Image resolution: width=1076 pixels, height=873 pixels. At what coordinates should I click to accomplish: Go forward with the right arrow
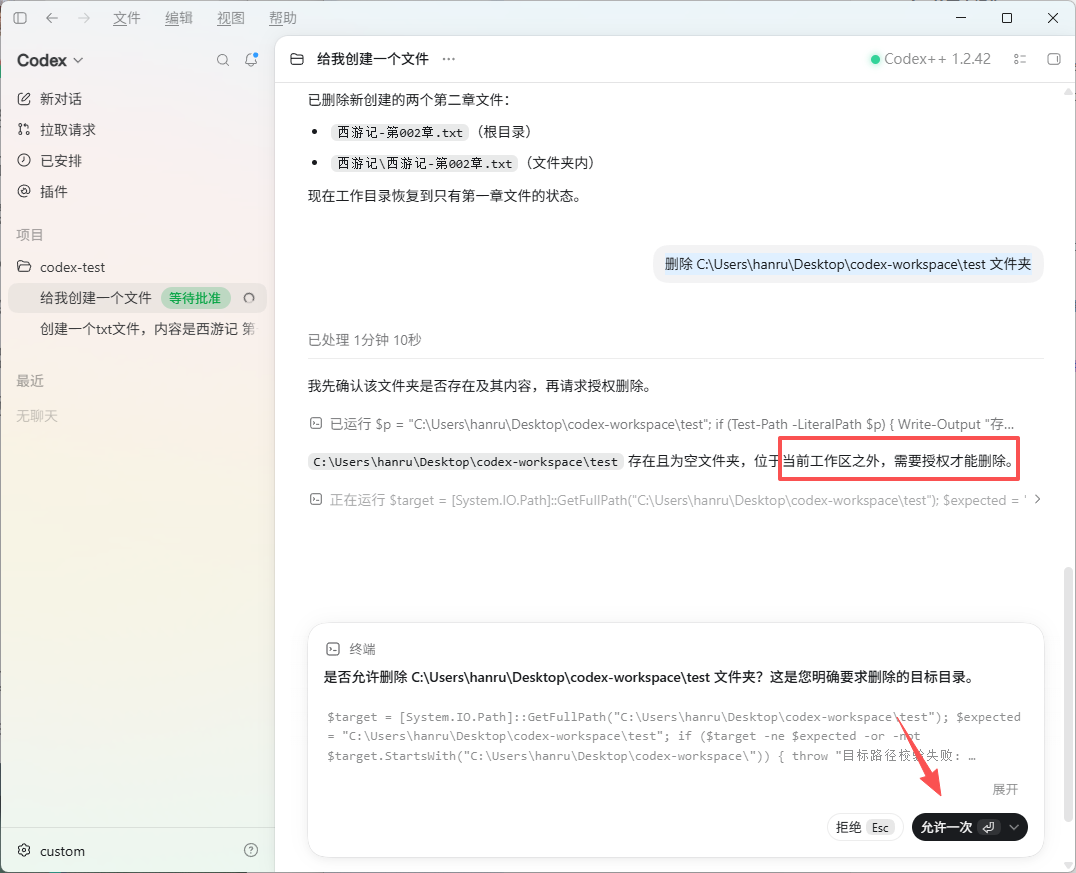84,18
